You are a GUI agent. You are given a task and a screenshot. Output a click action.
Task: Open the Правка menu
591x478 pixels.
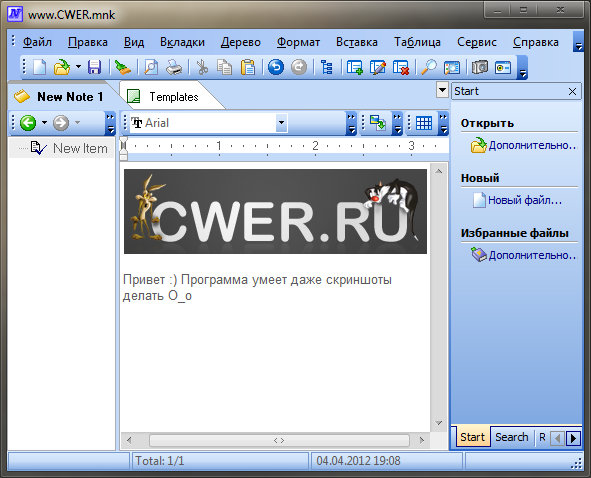pos(87,42)
